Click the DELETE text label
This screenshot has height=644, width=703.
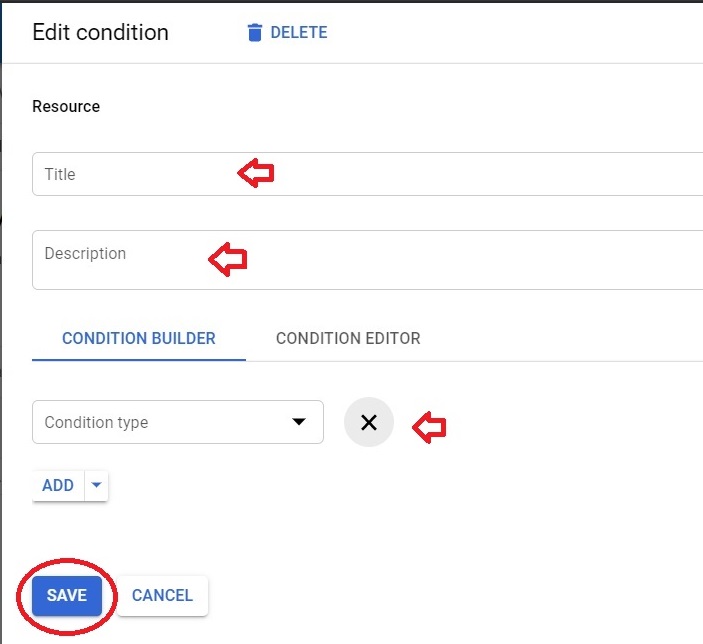pos(299,33)
